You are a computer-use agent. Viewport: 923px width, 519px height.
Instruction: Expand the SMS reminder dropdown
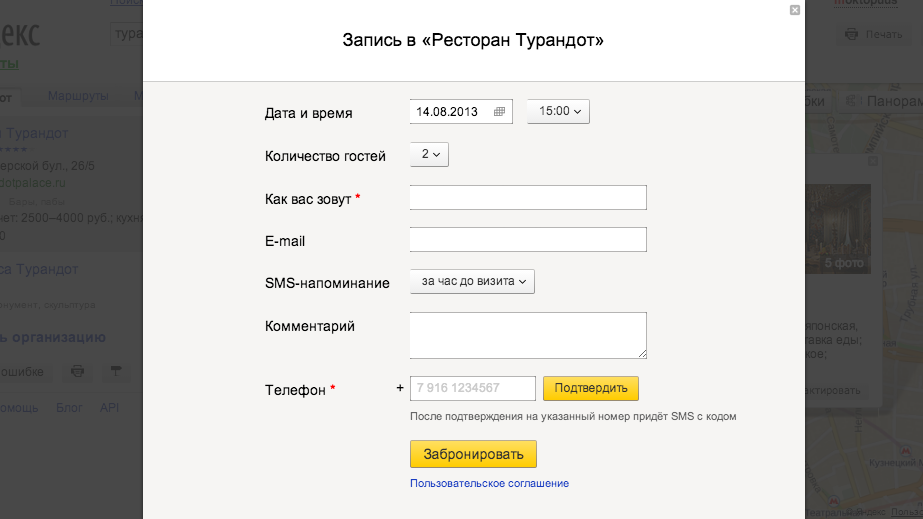[x=472, y=282]
